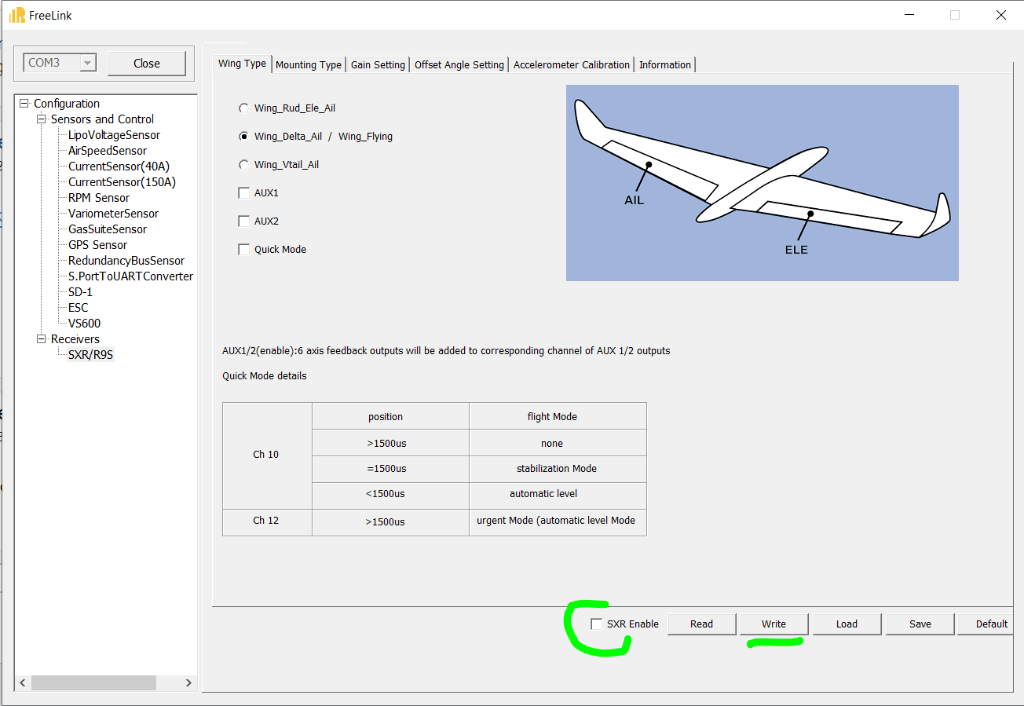The width and height of the screenshot is (1024, 706).
Task: Turn on Quick Mode checkbox
Action: (x=243, y=249)
